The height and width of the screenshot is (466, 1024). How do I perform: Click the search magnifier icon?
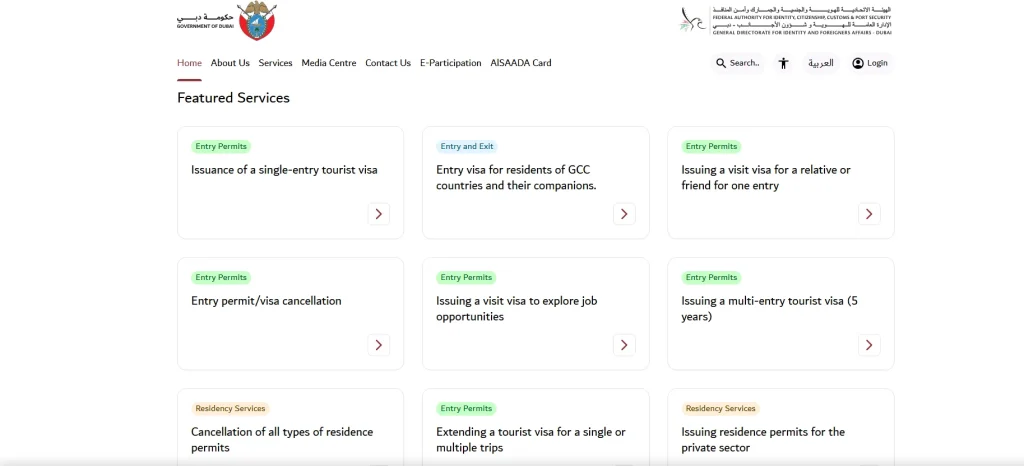[721, 63]
